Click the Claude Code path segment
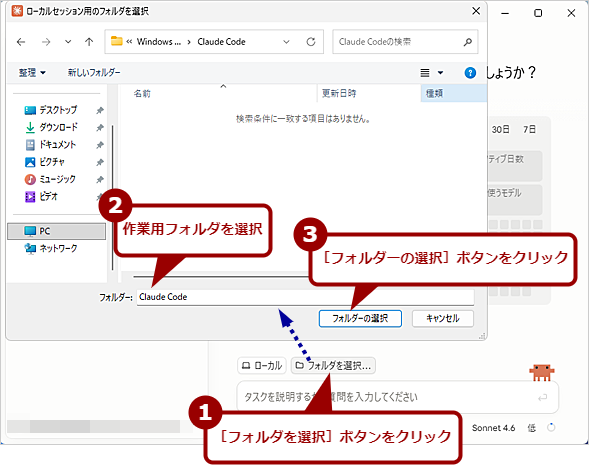589x465 pixels. 221,42
